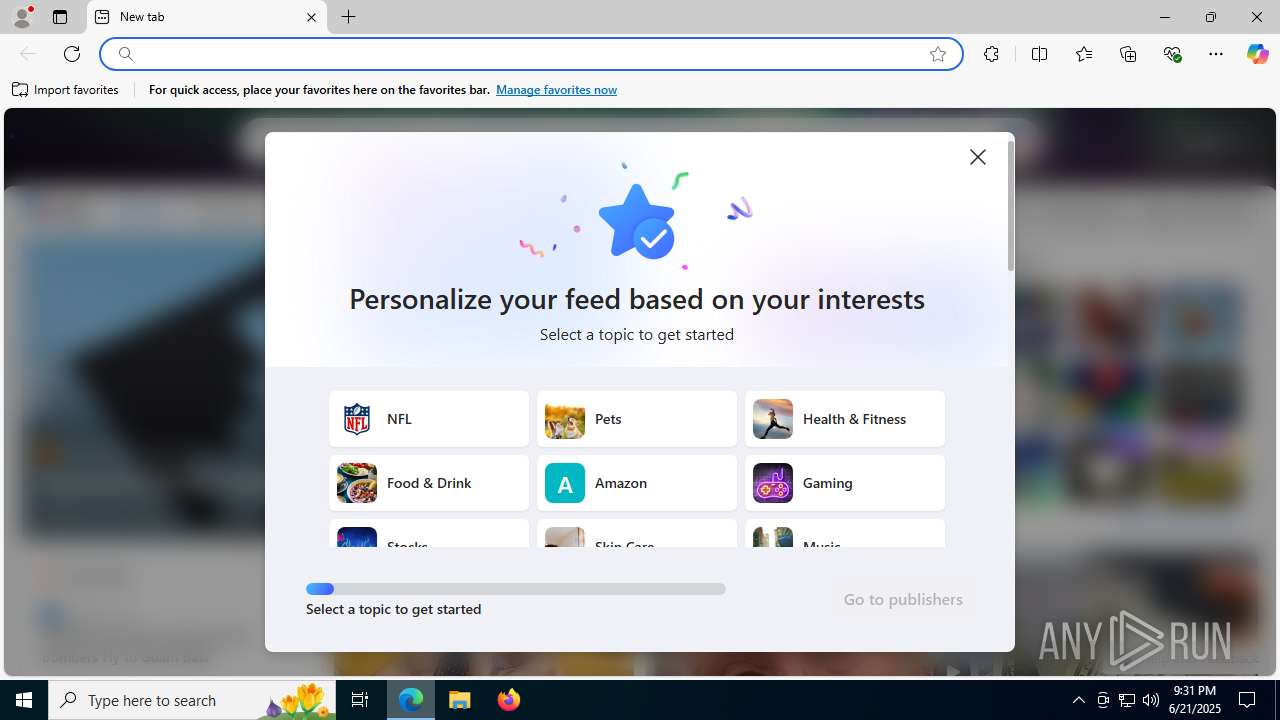Select the NFL topic
1280x720 pixels.
pos(429,419)
